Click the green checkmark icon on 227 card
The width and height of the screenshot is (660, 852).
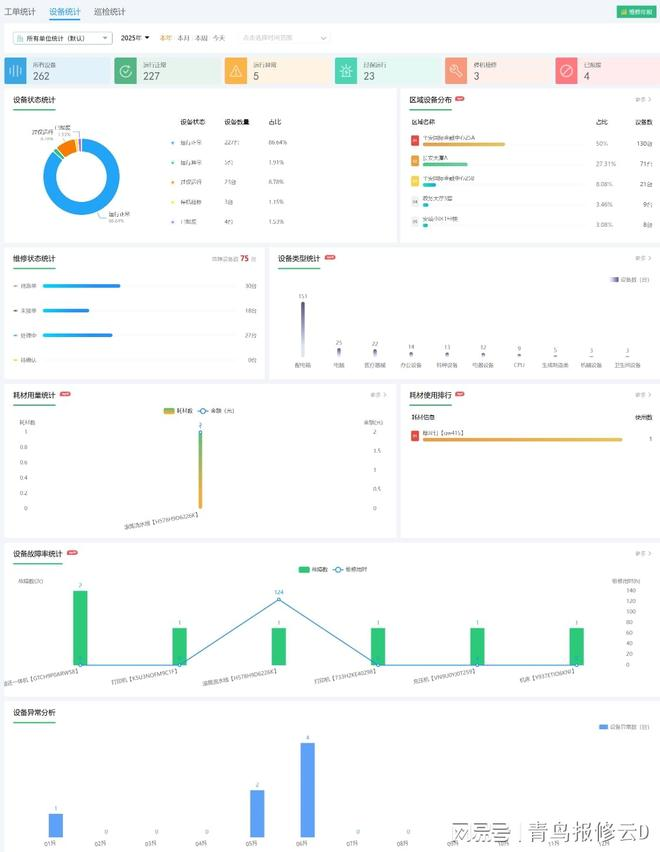pyautogui.click(x=126, y=71)
